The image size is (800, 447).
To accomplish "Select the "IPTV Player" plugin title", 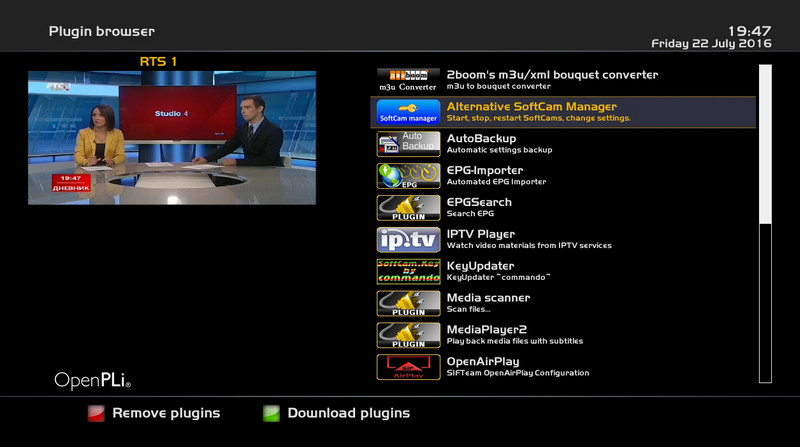I will click(481, 234).
